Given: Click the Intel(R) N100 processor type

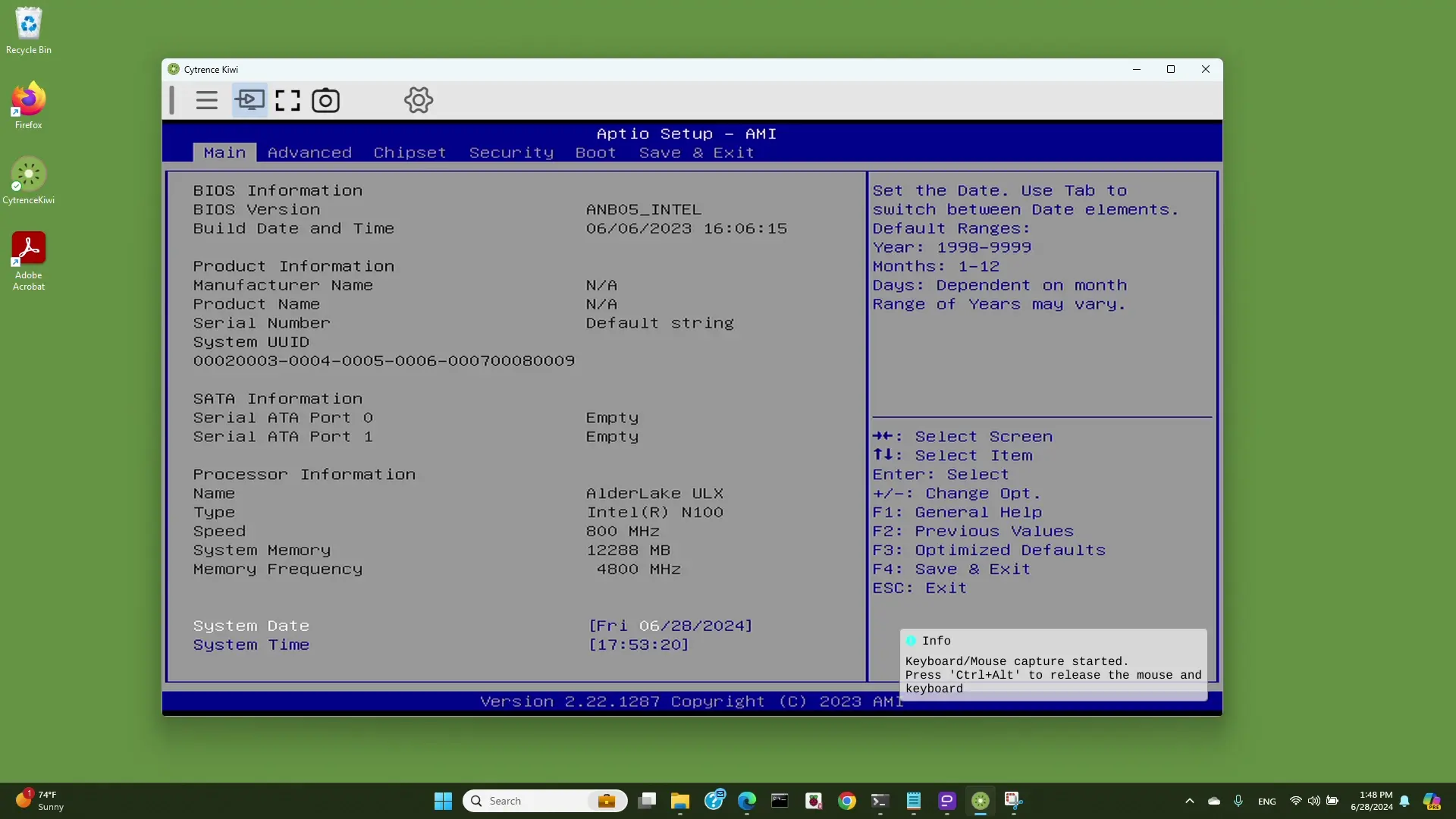Looking at the screenshot, I should coord(654,513).
